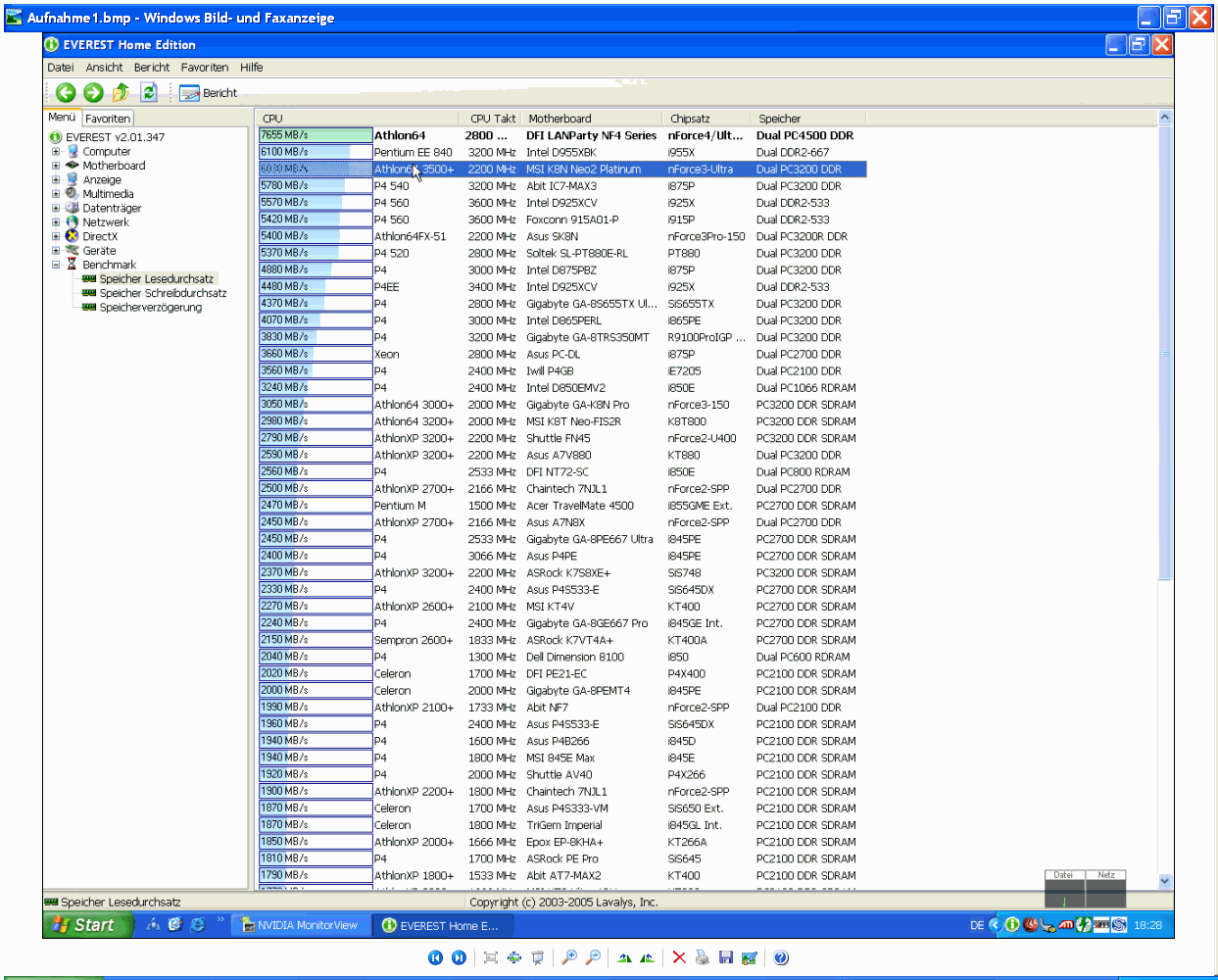
Task: Expand the Anzeige tree node
Action: pos(56,180)
